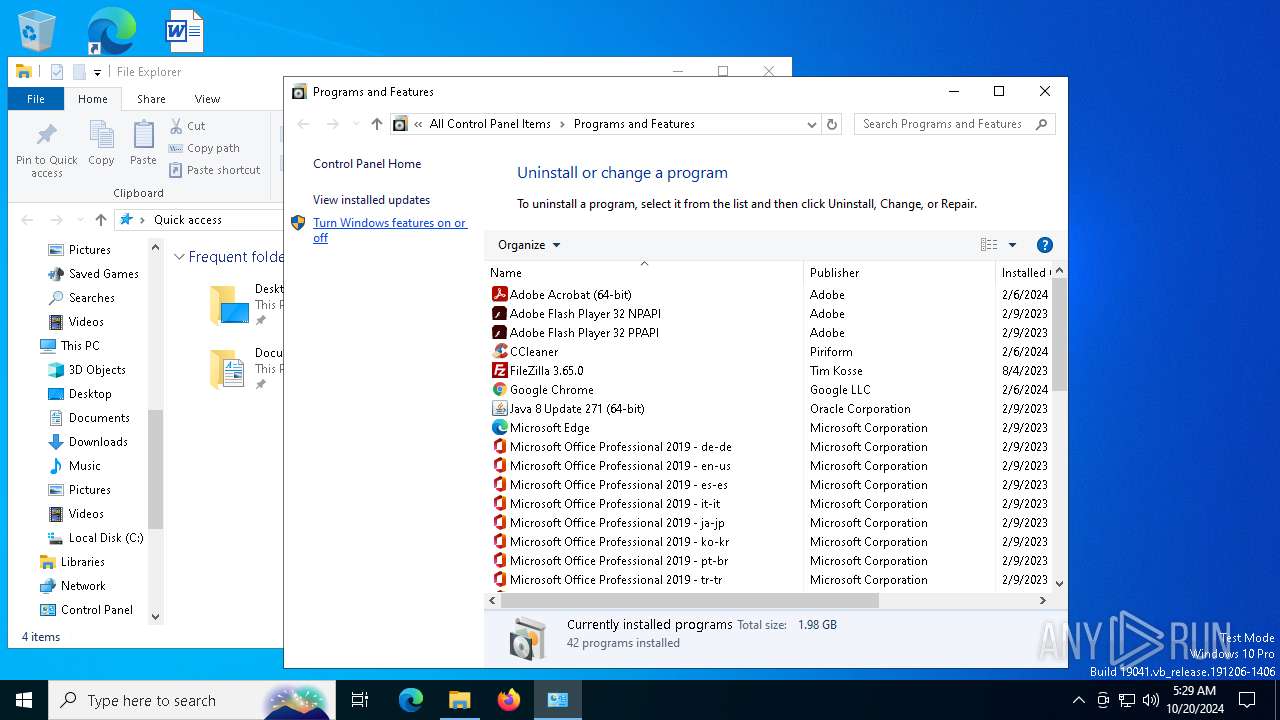This screenshot has width=1280, height=720.
Task: Open Word document desktop icon
Action: pos(185,31)
